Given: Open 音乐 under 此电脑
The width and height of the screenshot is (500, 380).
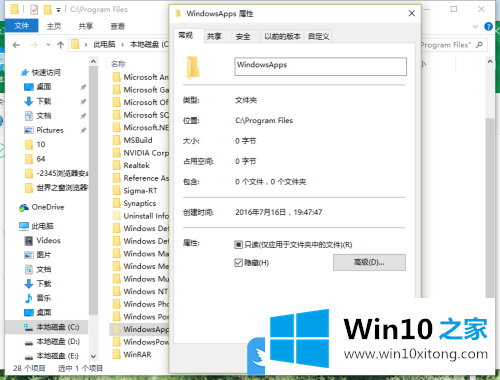Looking at the screenshot, I should coord(44,298).
